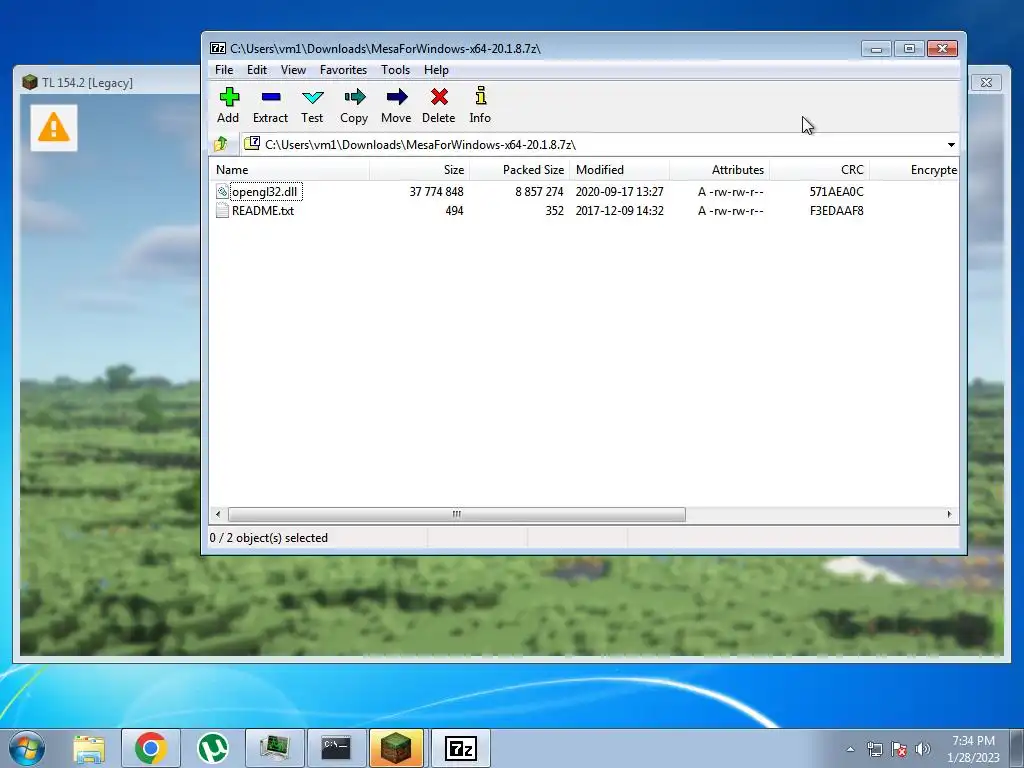Open the Help menu

pos(436,70)
